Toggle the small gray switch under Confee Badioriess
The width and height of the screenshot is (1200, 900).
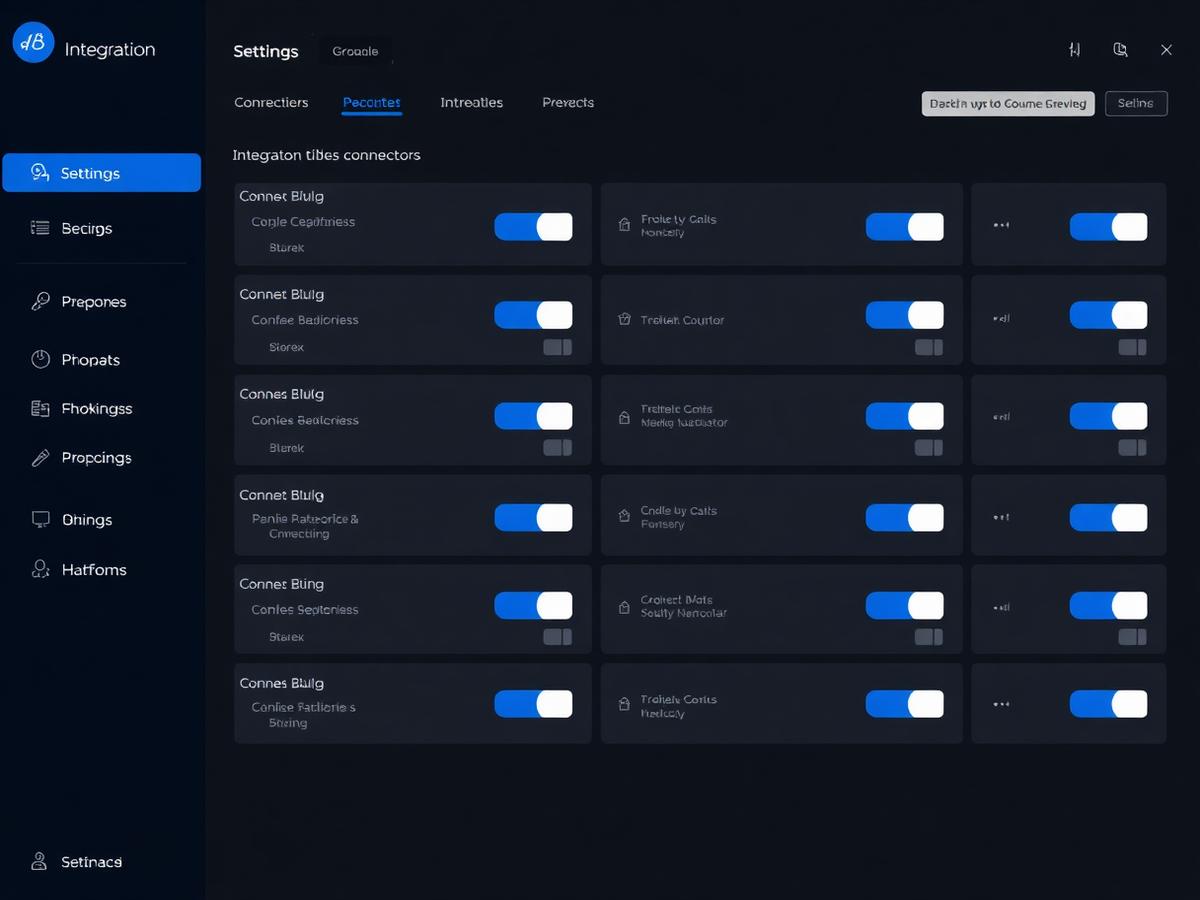(558, 347)
